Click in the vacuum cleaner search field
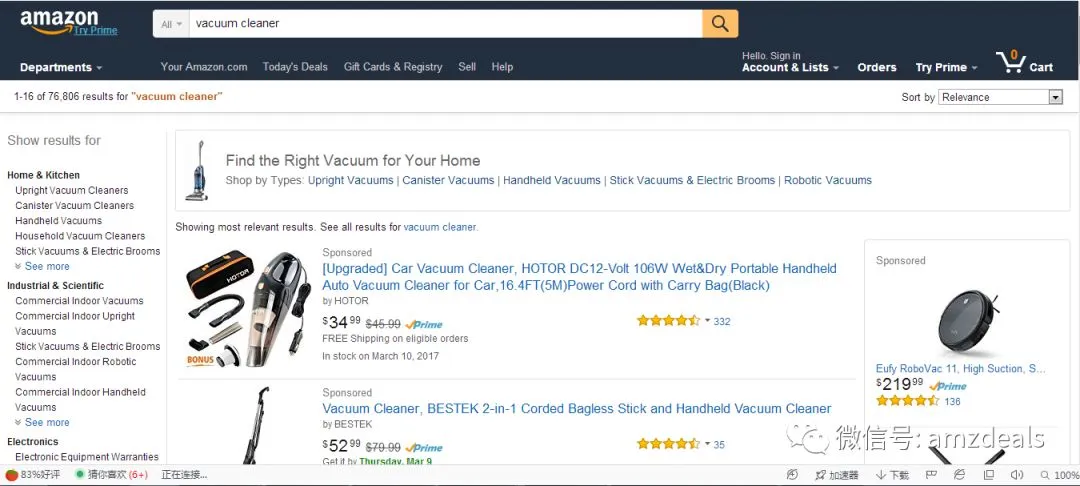1080x486 pixels. [x=446, y=23]
